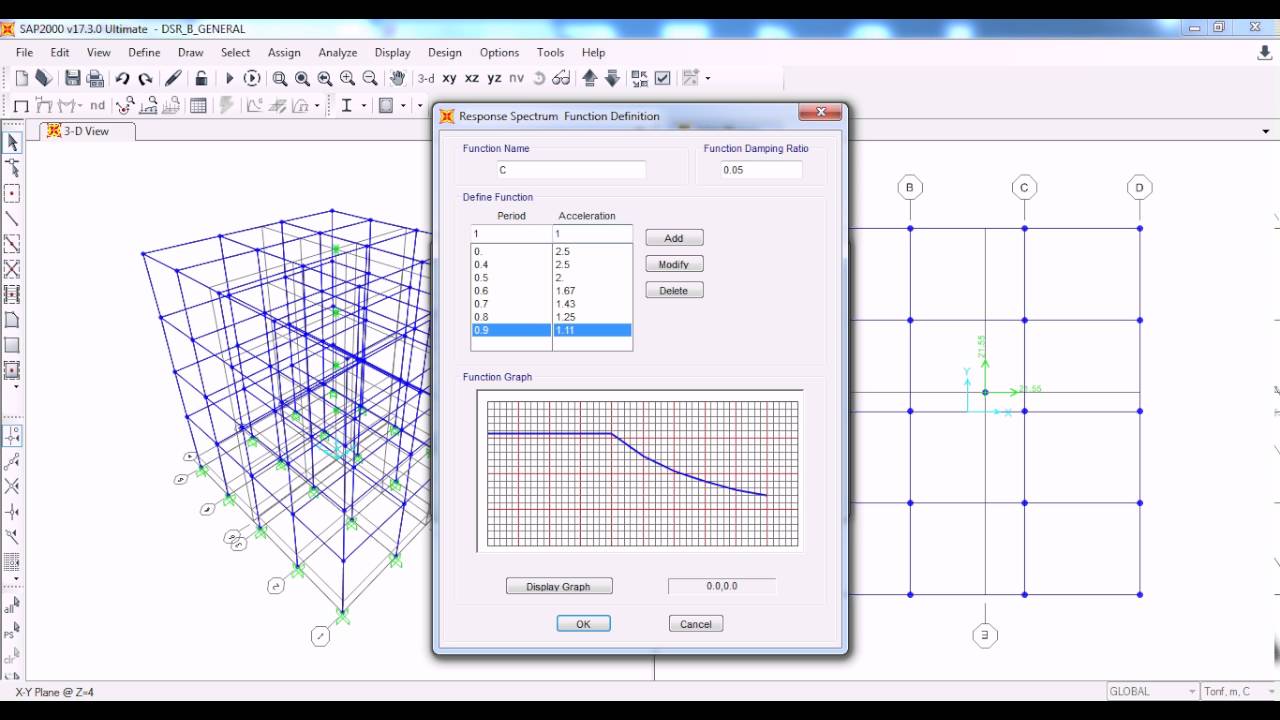Click the Print icon in the toolbar
The width and height of the screenshot is (1280, 720).
pyautogui.click(x=96, y=78)
